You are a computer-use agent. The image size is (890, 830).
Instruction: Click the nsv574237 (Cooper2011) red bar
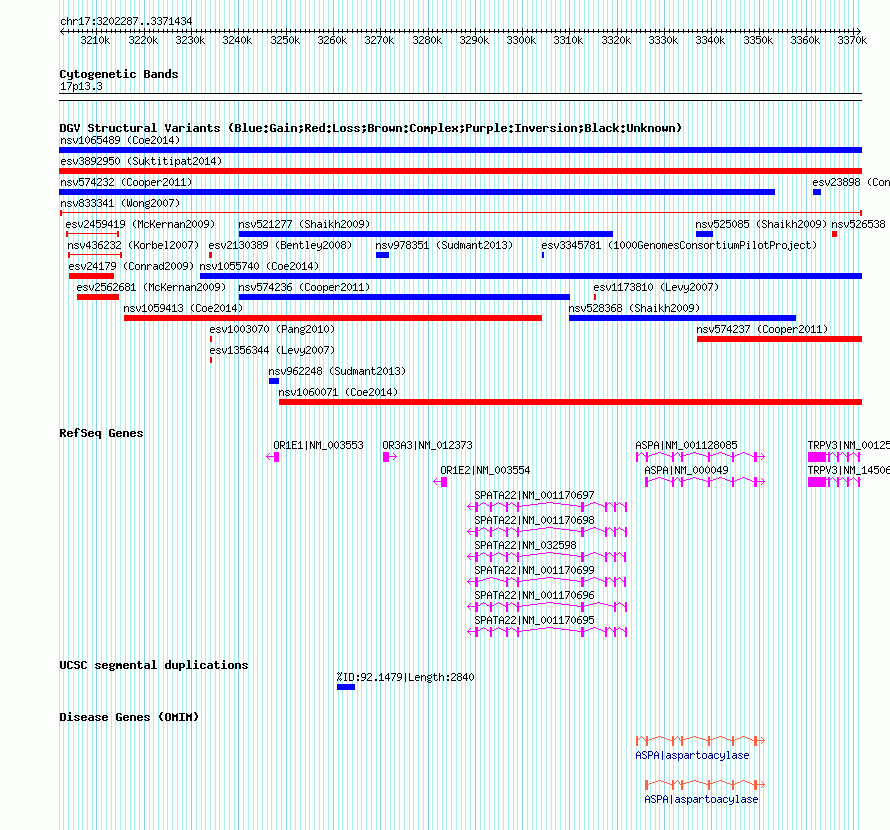779,339
